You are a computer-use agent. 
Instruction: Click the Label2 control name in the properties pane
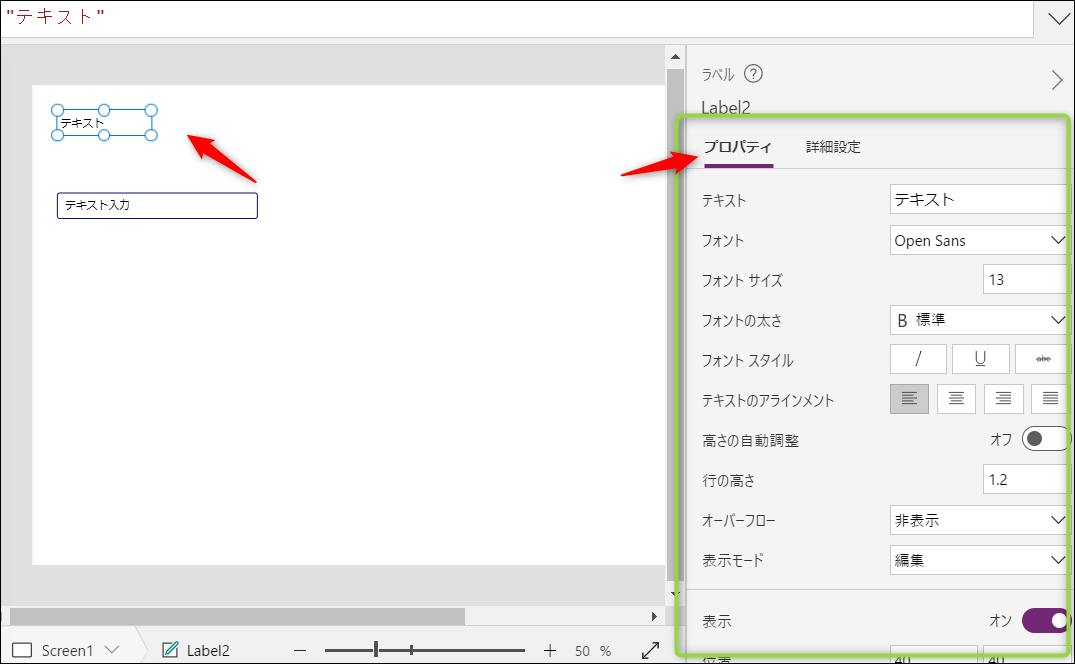point(725,108)
